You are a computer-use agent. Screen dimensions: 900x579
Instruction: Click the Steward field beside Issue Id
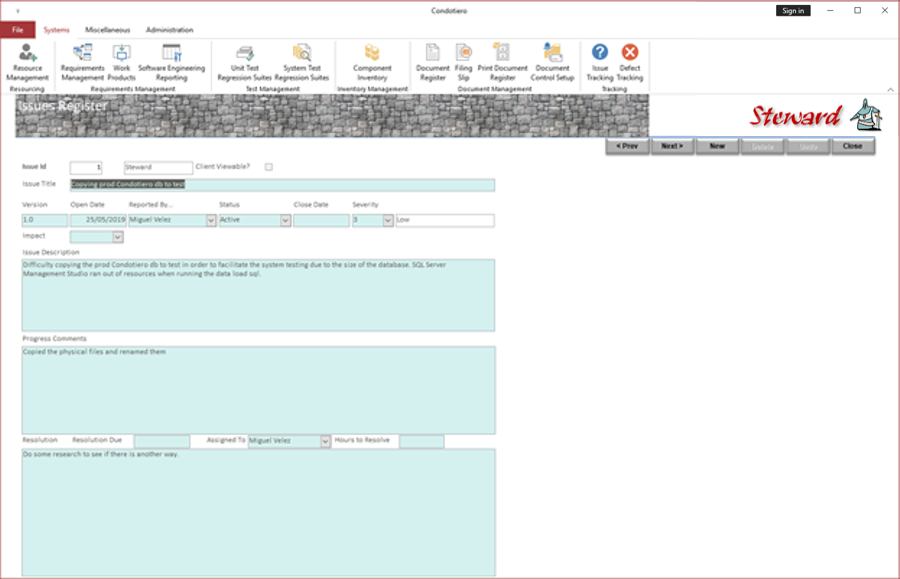click(158, 168)
